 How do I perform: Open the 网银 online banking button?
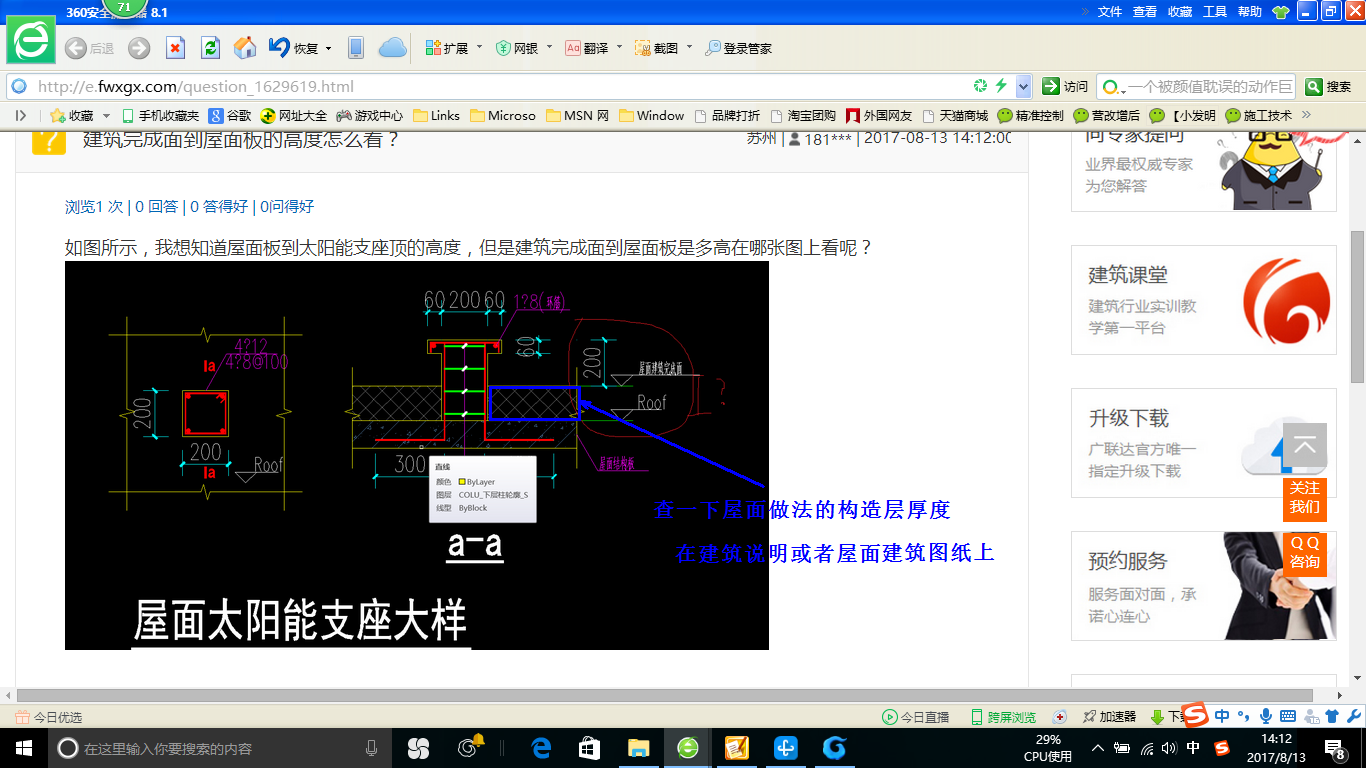tap(517, 48)
